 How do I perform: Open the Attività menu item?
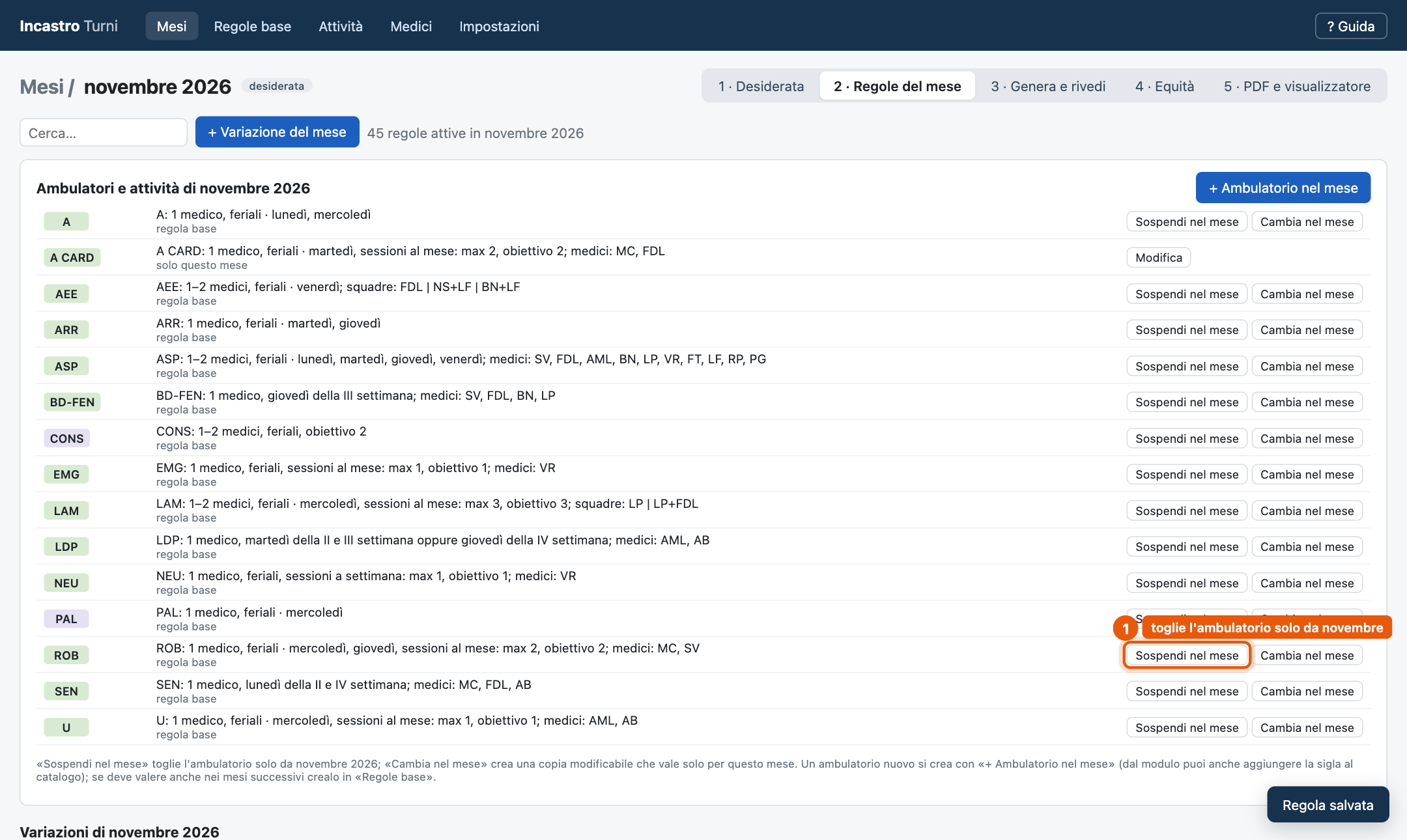(x=341, y=26)
